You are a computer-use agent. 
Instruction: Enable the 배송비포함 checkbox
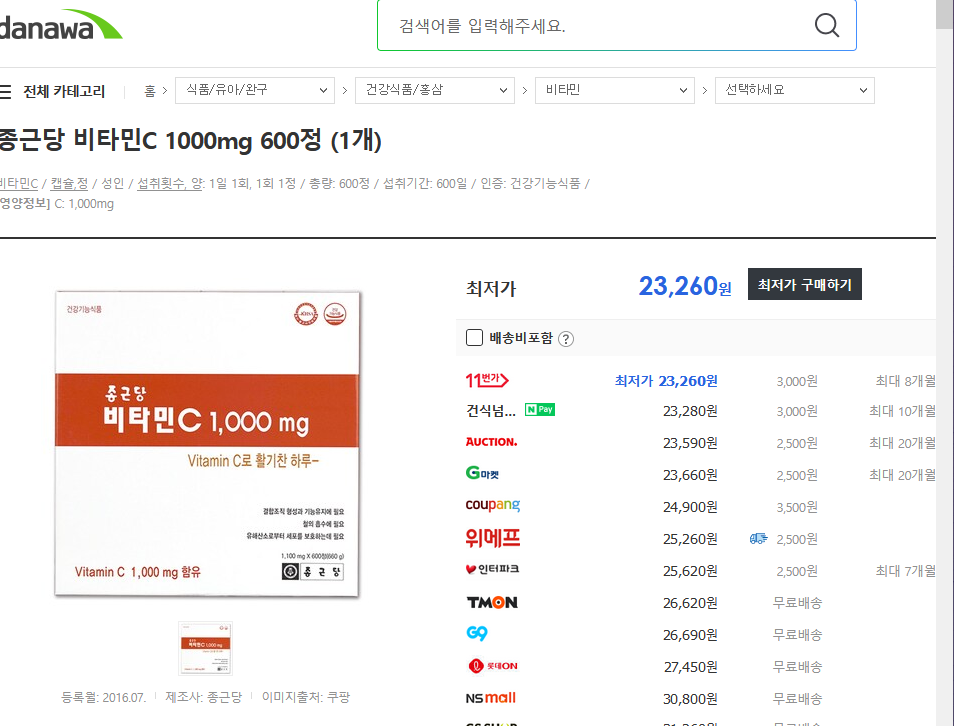pyautogui.click(x=474, y=338)
